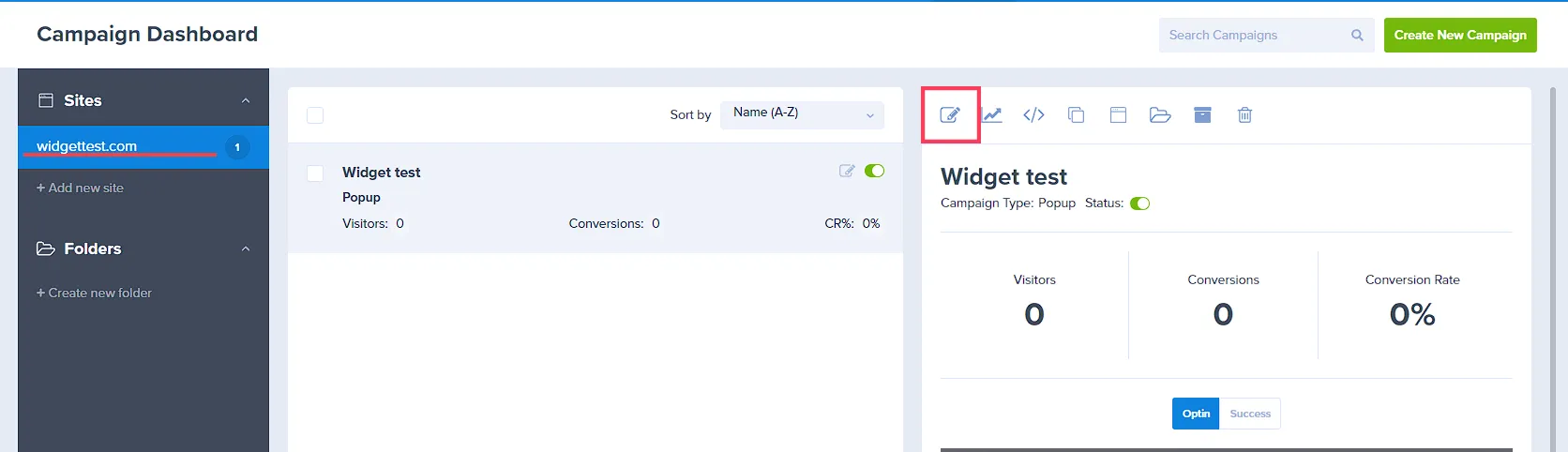This screenshot has width=1568, height=452.
Task: Check the Widget test row checkbox
Action: point(315,173)
